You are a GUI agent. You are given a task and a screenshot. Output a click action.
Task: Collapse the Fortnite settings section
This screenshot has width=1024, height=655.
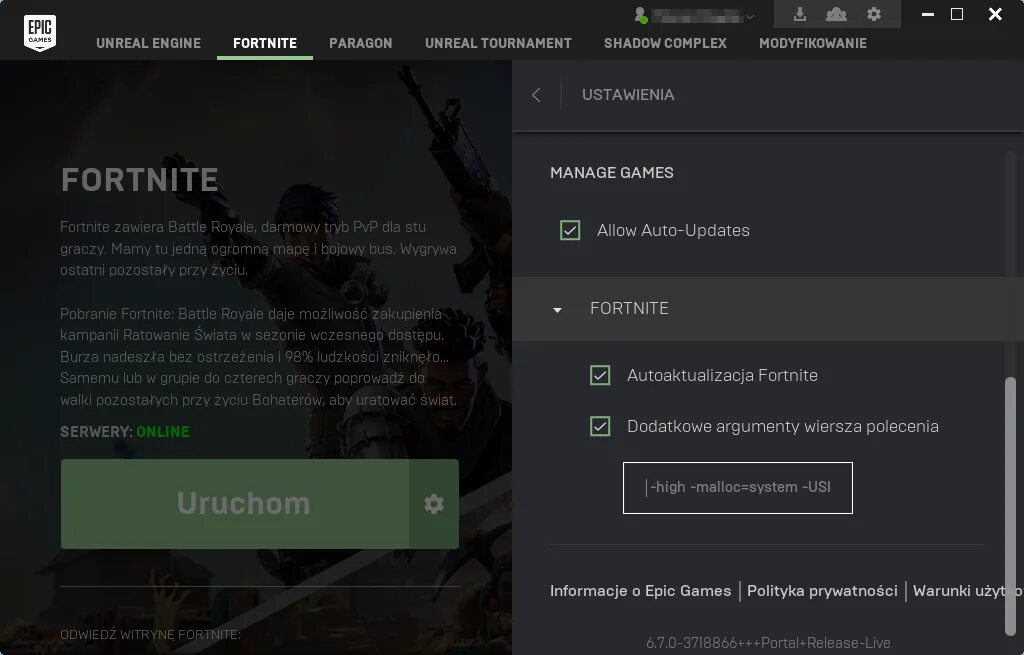556,309
